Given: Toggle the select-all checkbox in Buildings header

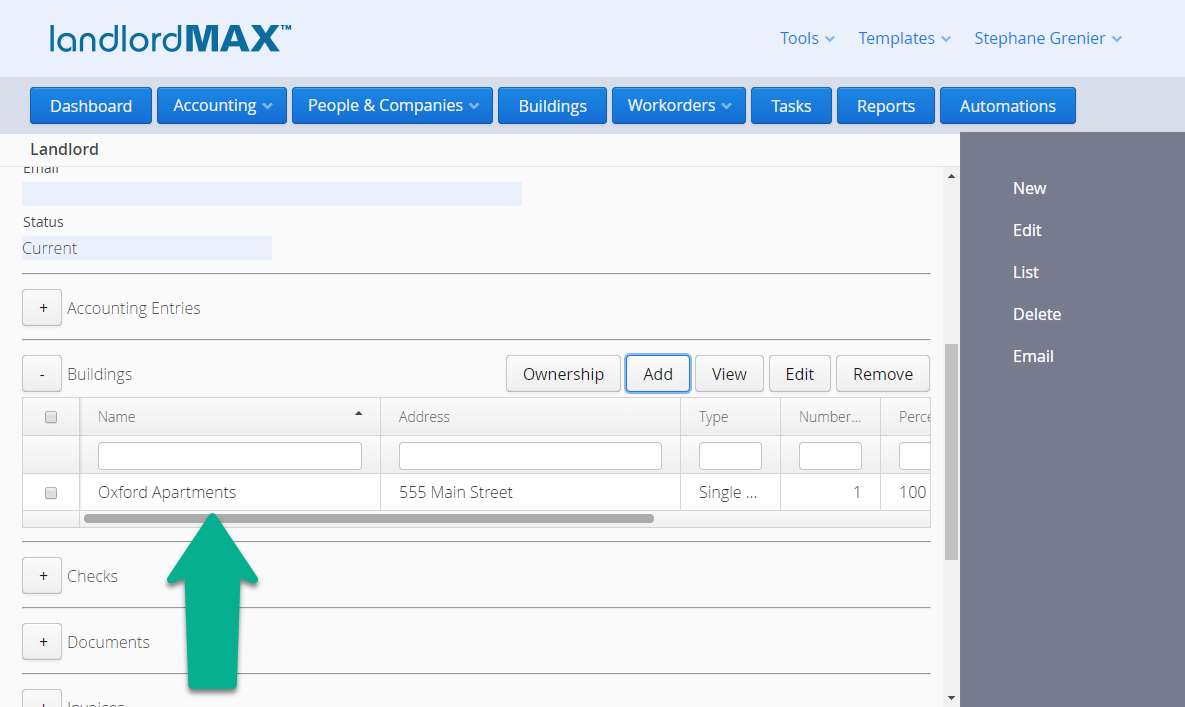Looking at the screenshot, I should (51, 417).
